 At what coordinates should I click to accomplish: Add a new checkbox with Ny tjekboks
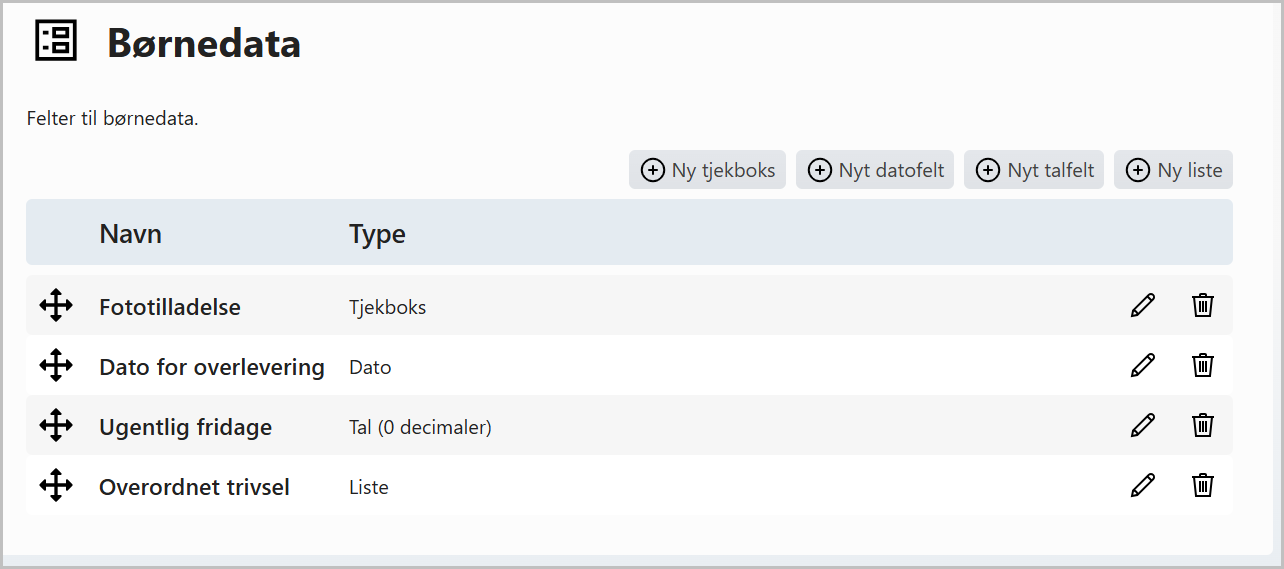tap(708, 170)
